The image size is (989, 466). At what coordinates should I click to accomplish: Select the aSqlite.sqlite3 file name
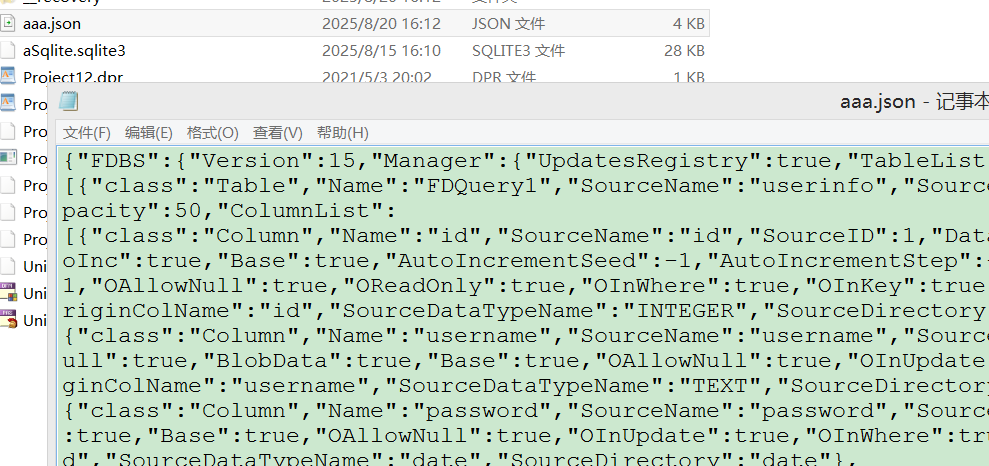click(74, 50)
